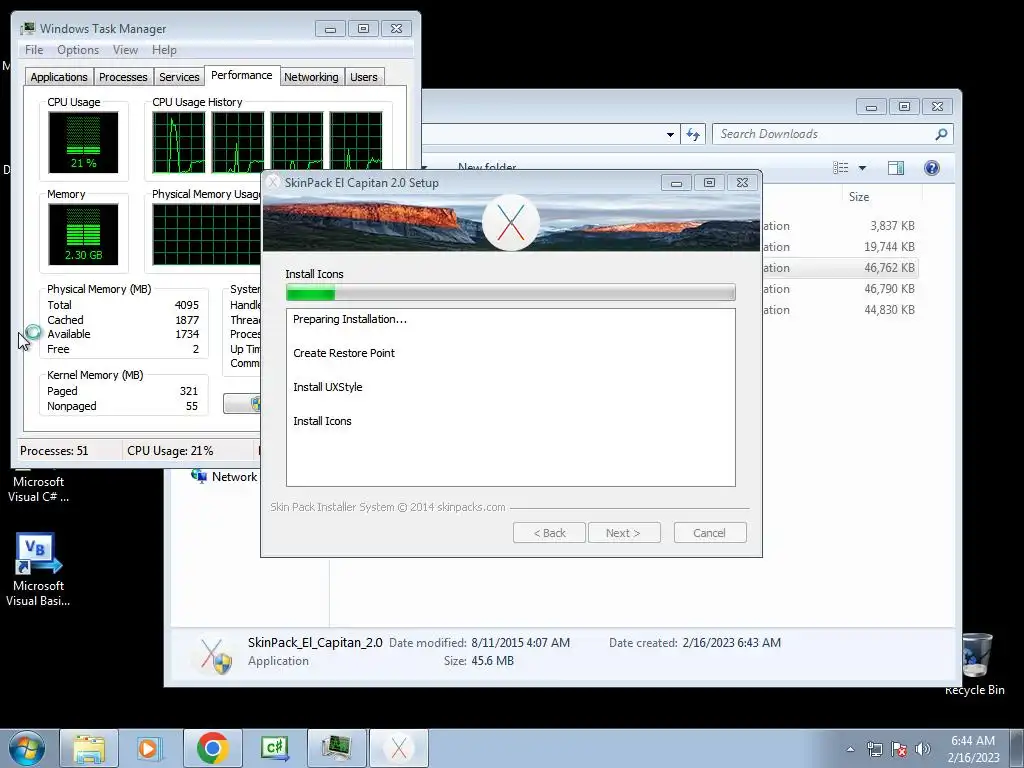Screen dimensions: 1024x768
Task: Open the Windows Start menu orb
Action: tap(27, 748)
